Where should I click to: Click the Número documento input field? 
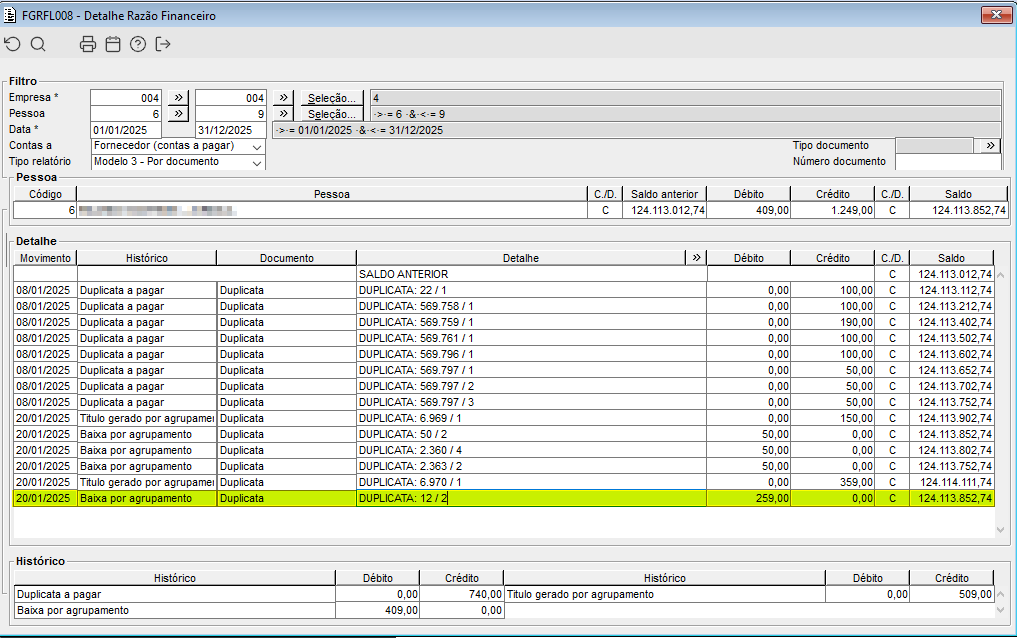948,161
